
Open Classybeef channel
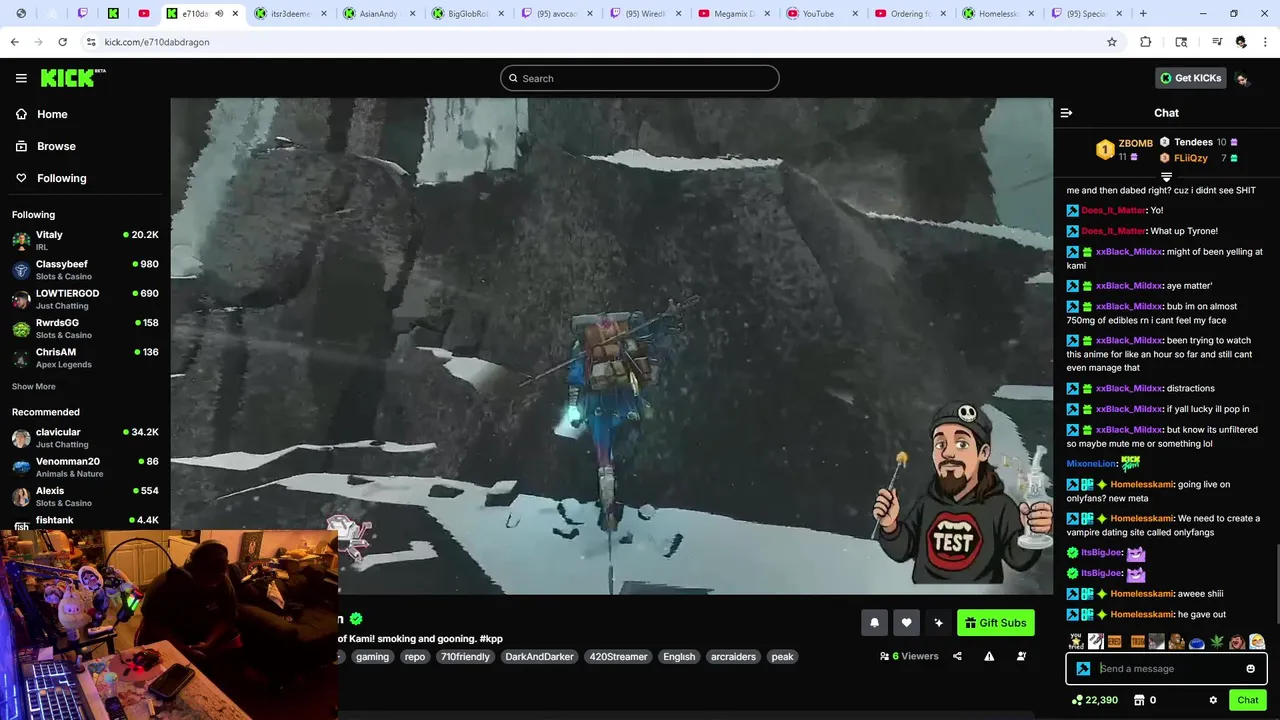pos(85,270)
